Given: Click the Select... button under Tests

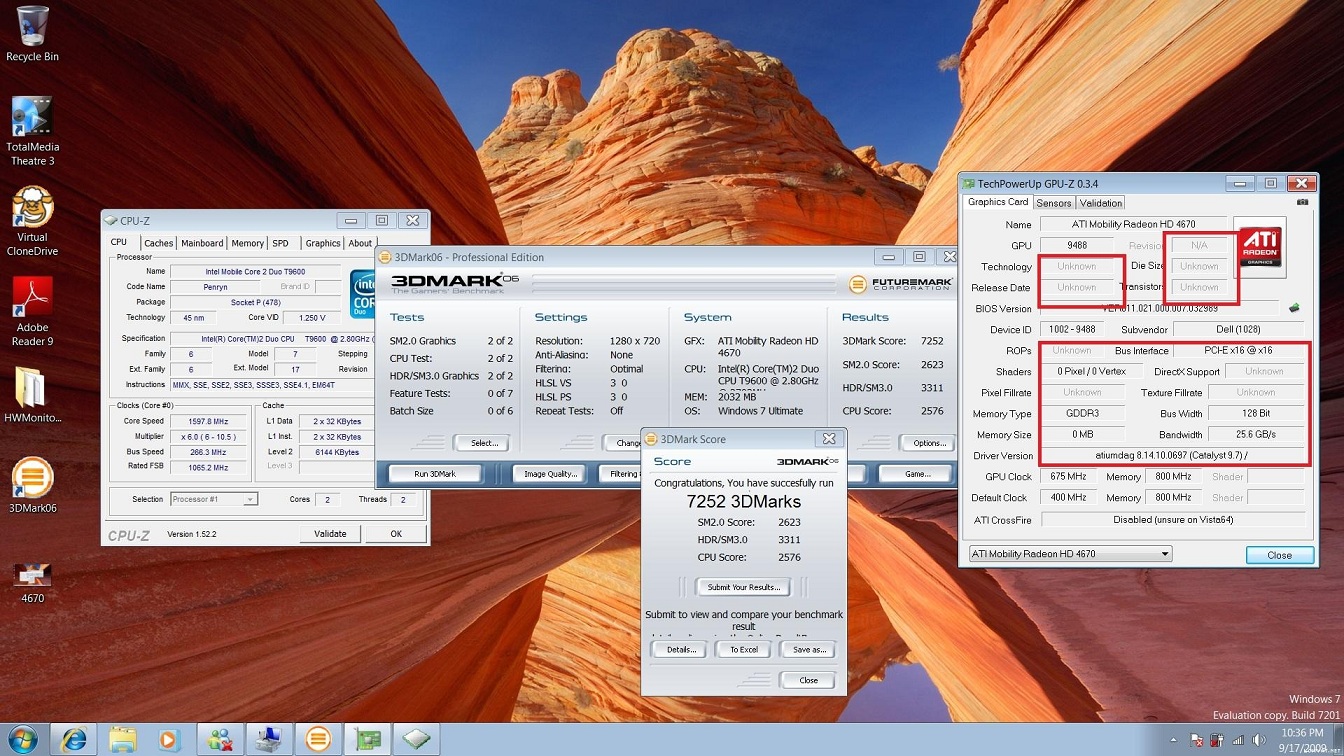Looking at the screenshot, I should tap(484, 443).
